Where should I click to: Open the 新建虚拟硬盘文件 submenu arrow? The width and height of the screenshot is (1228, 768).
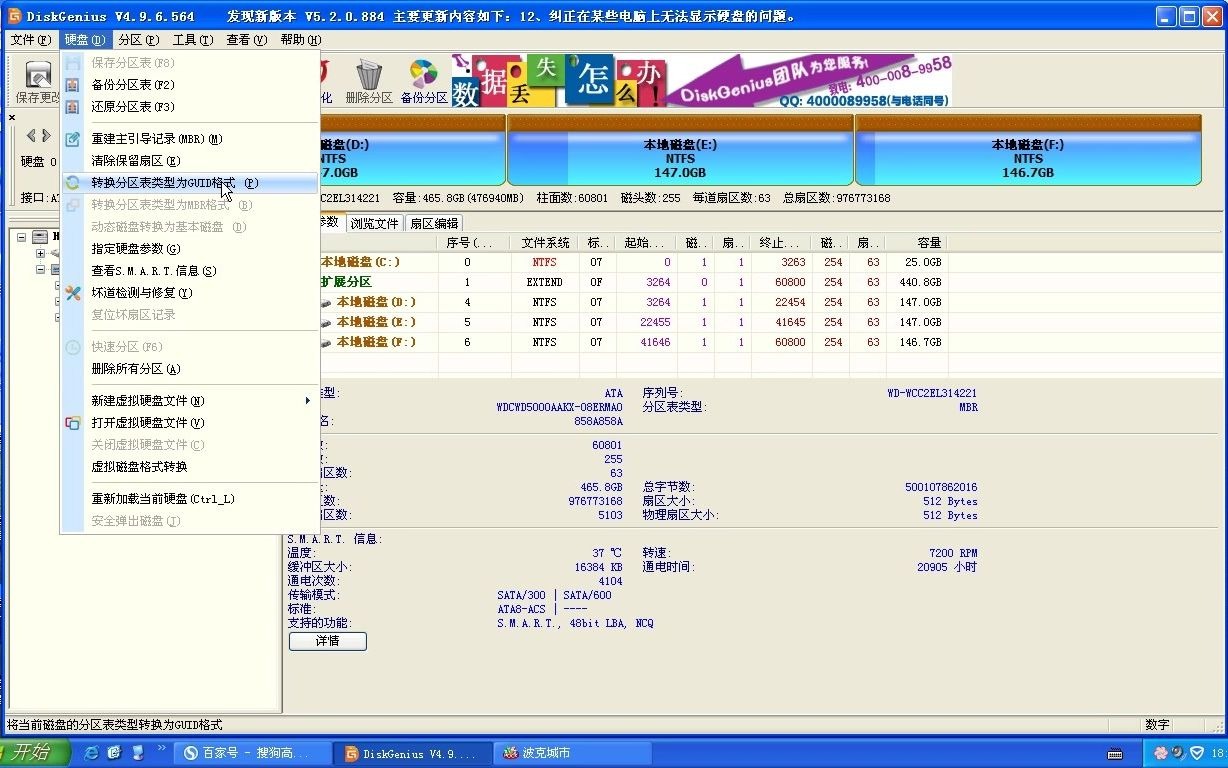pyautogui.click(x=307, y=398)
